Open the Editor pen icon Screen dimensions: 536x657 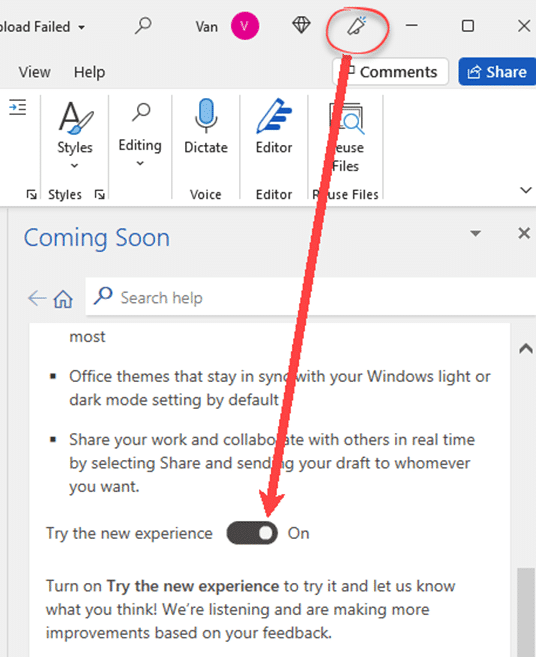click(274, 116)
